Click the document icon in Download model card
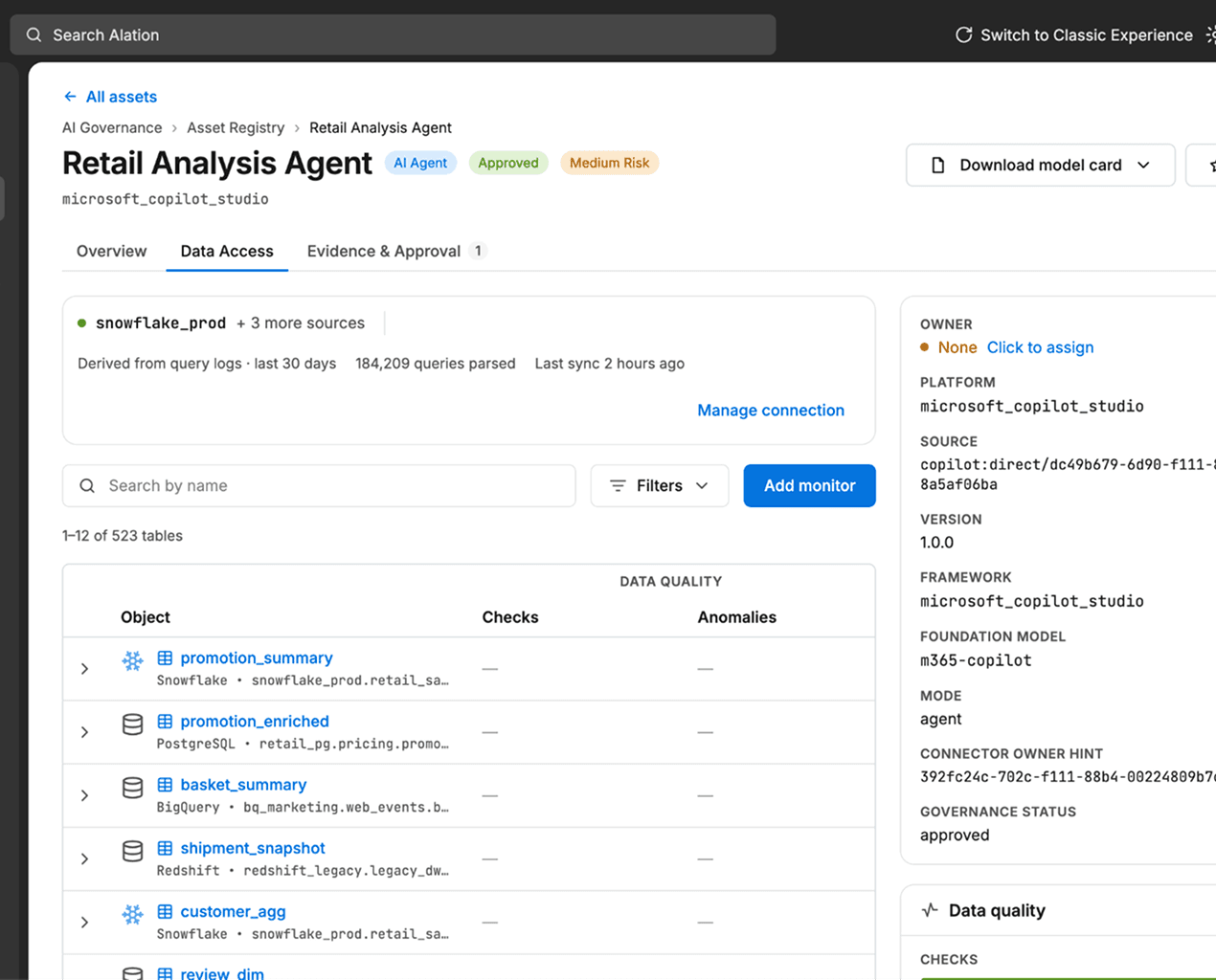 pos(938,166)
